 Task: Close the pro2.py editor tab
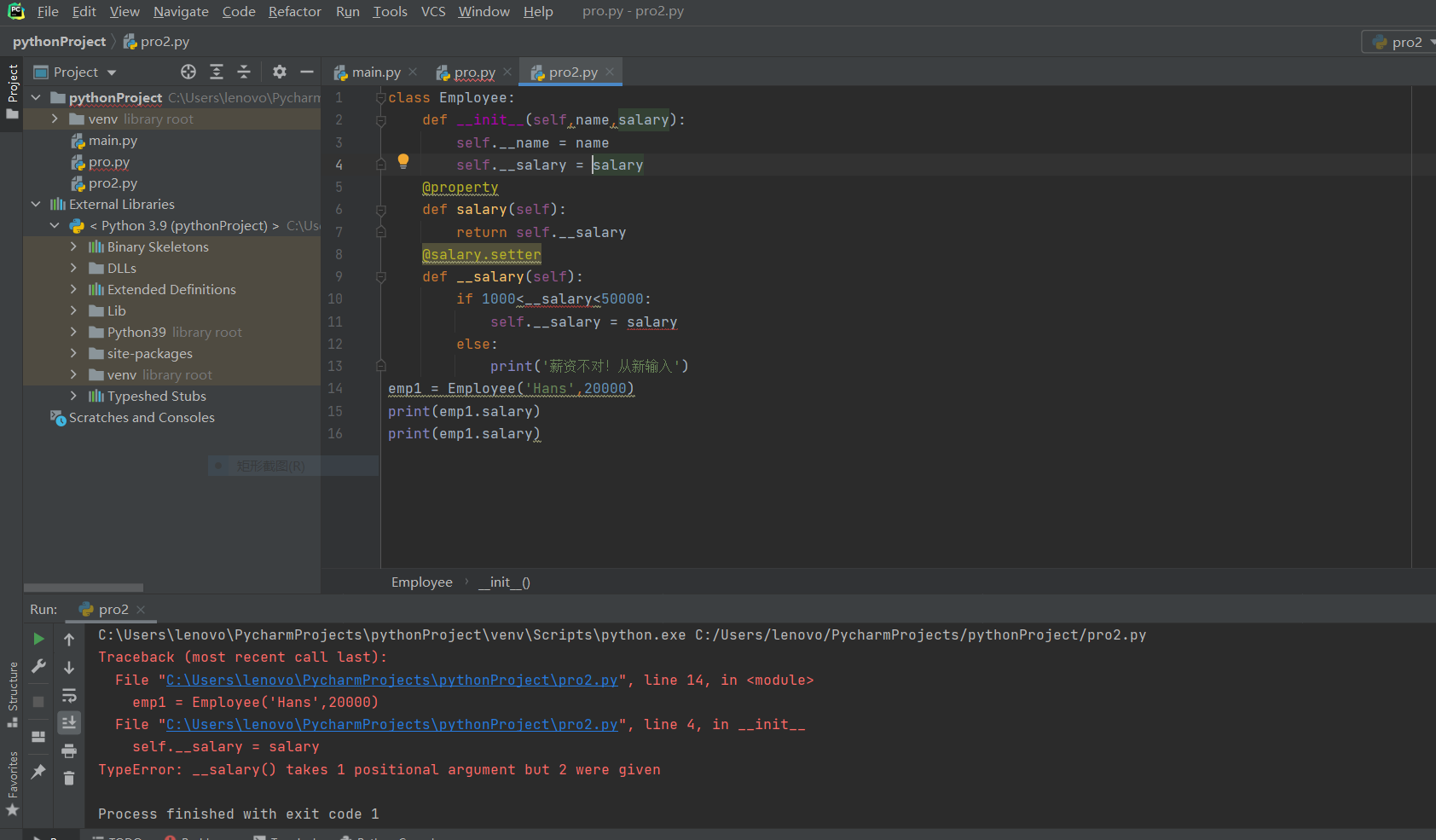(x=610, y=72)
